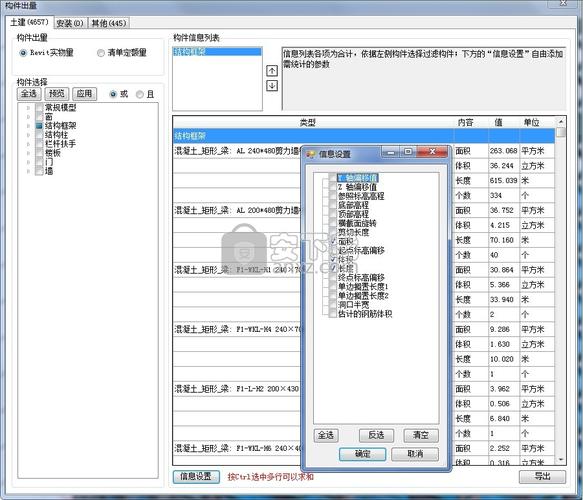Click the 应用 button
This screenshot has height=500, width=583.
coord(84,94)
